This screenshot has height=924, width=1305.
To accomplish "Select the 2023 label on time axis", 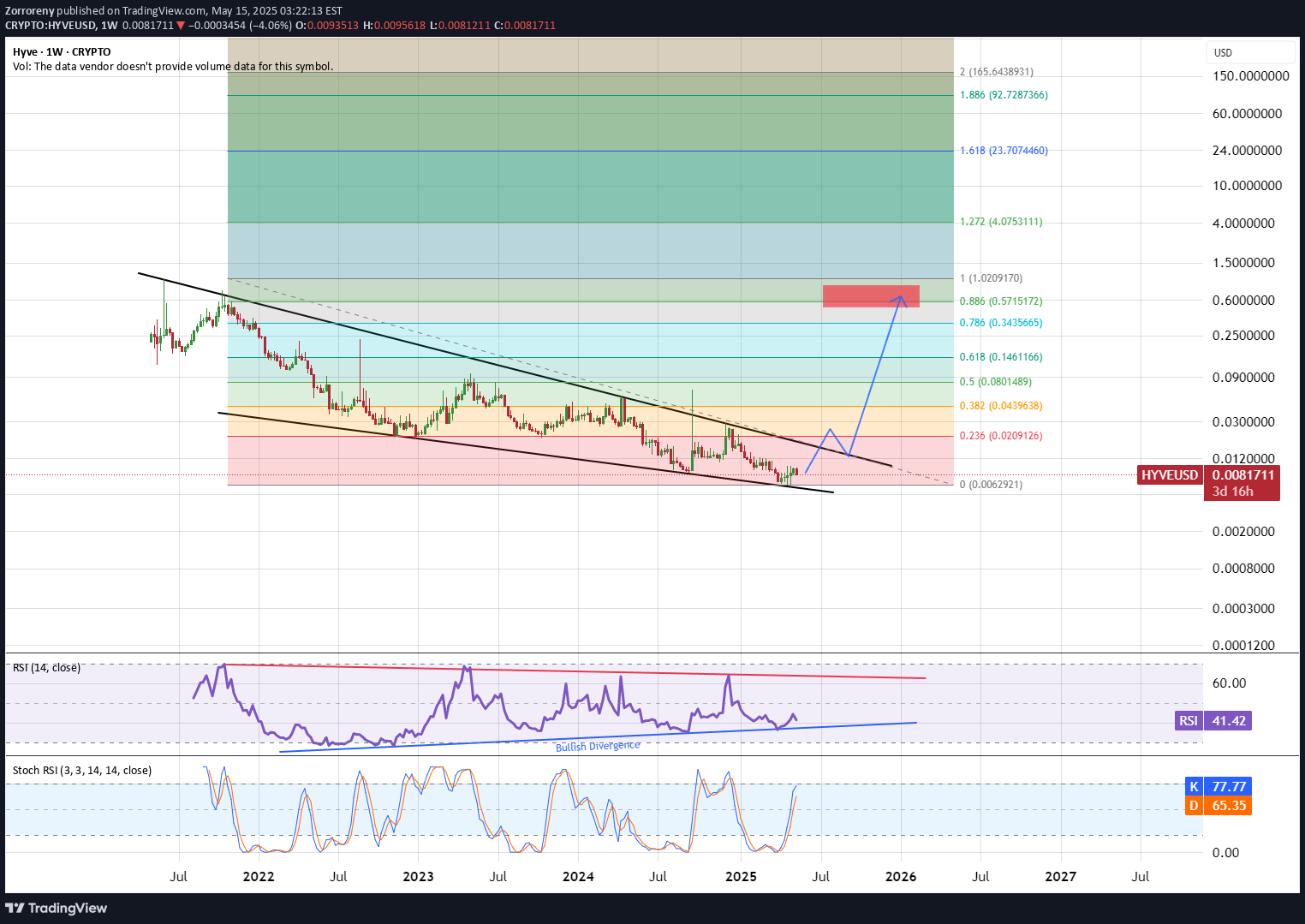I will pyautogui.click(x=418, y=877).
